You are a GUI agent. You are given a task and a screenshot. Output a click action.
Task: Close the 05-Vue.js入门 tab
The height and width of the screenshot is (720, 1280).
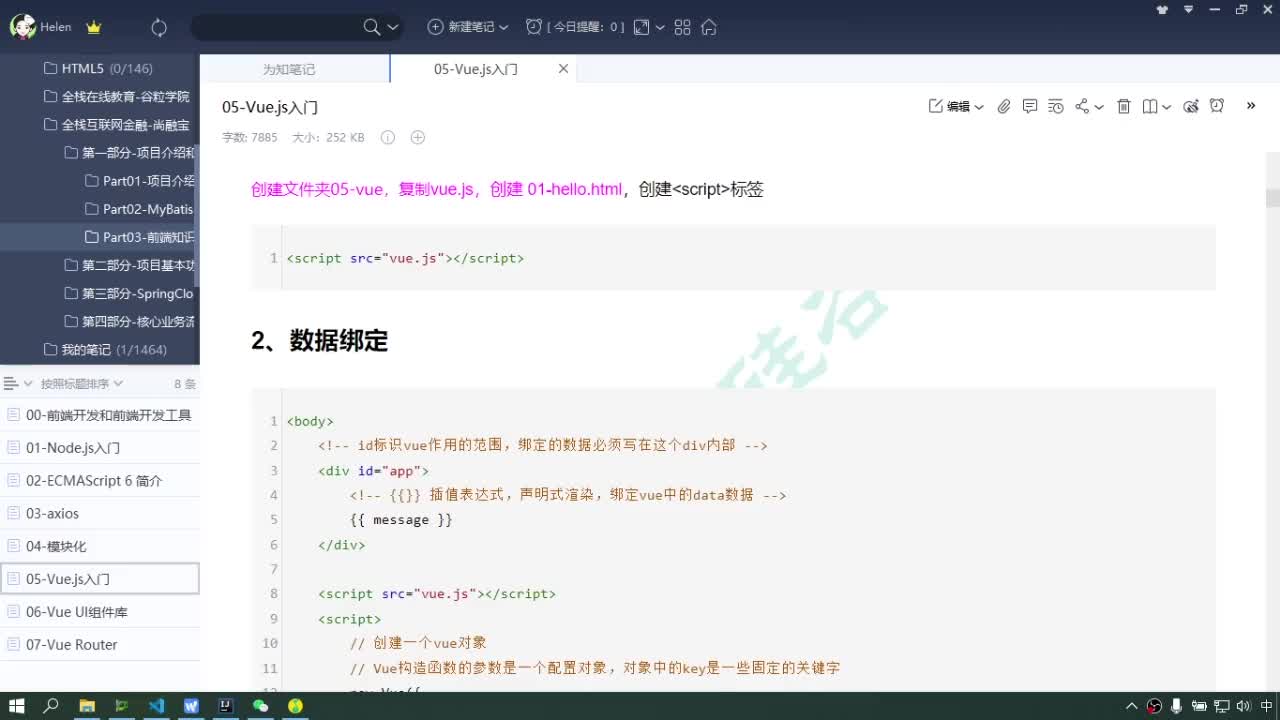(x=563, y=69)
